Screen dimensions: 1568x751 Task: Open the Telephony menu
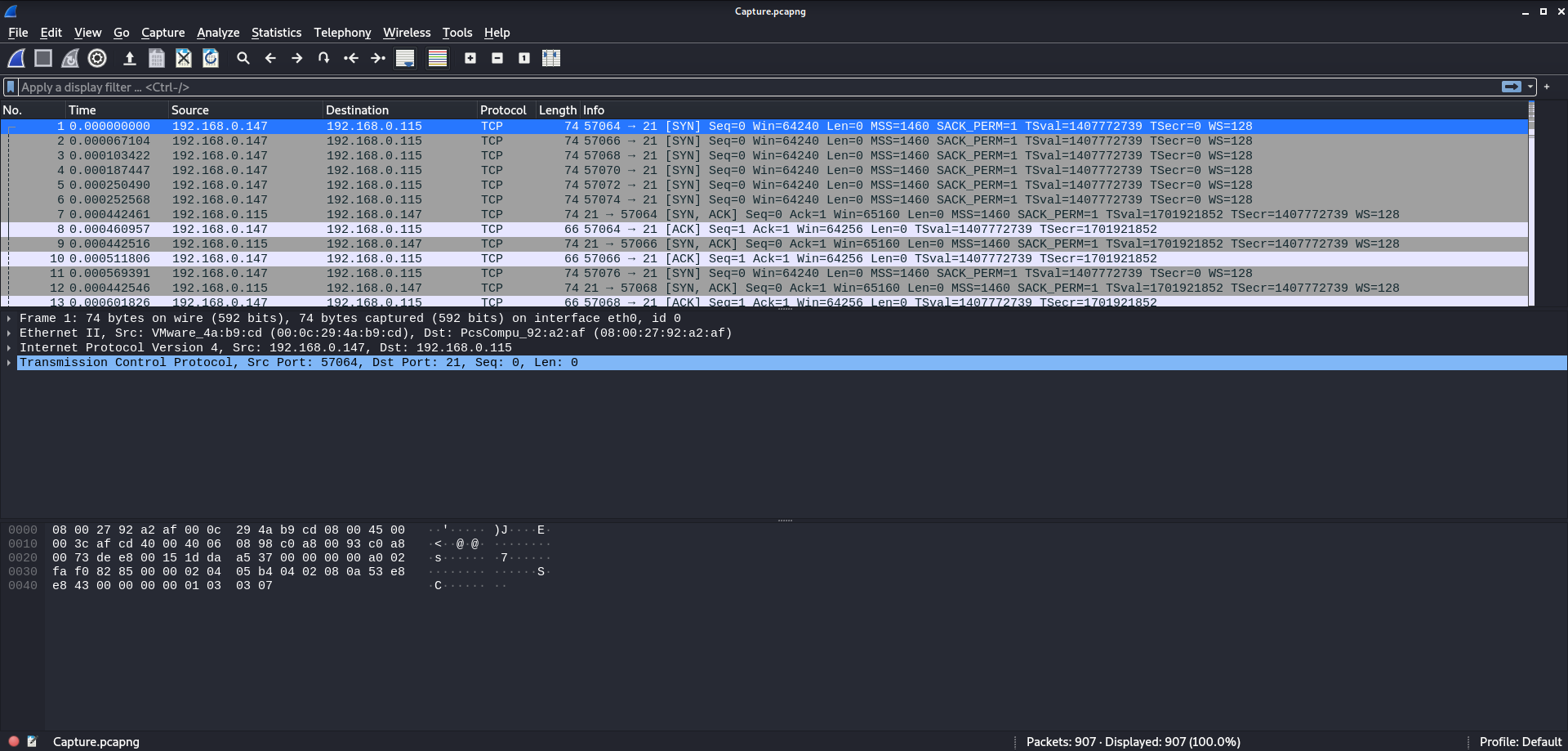tap(343, 33)
